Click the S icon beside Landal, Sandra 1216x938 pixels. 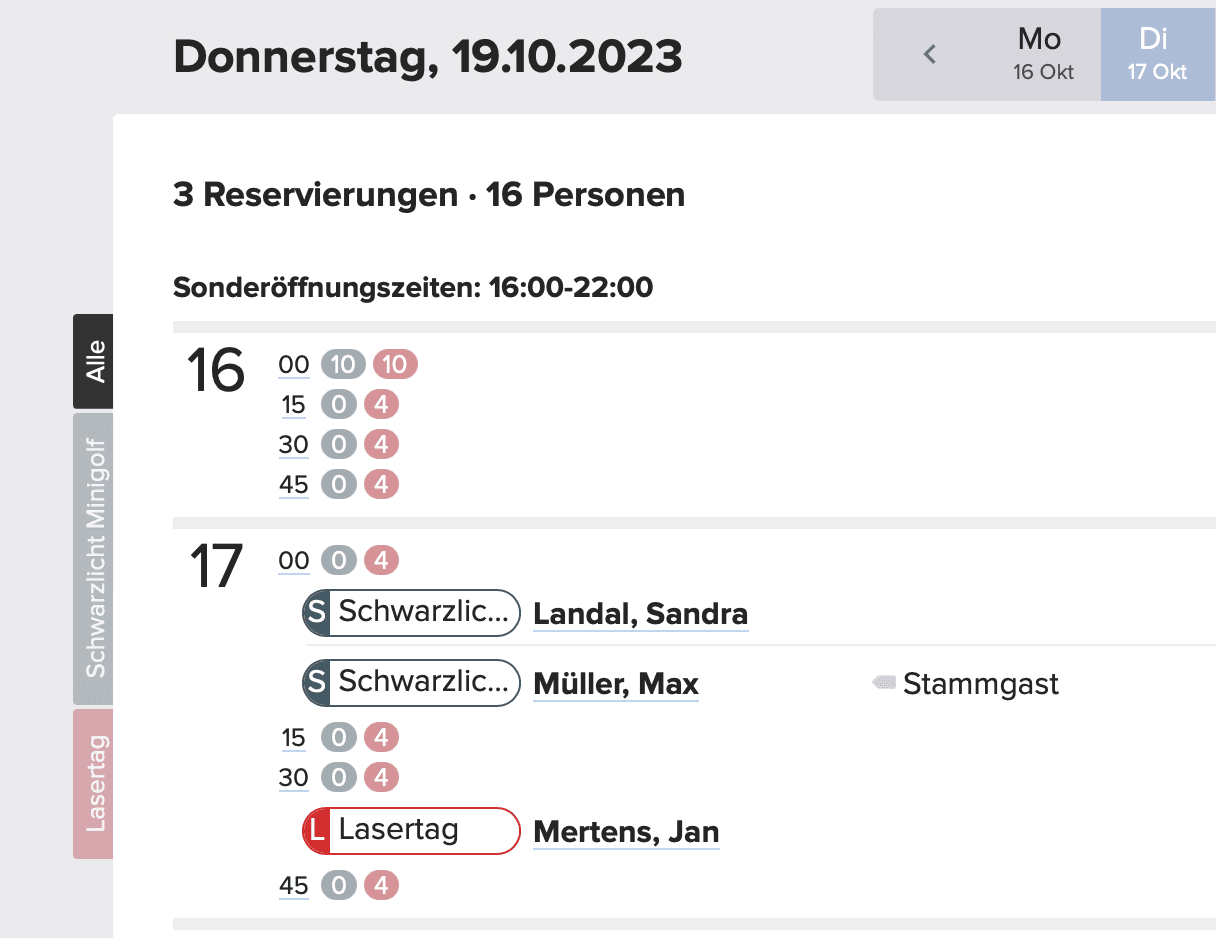(x=316, y=612)
